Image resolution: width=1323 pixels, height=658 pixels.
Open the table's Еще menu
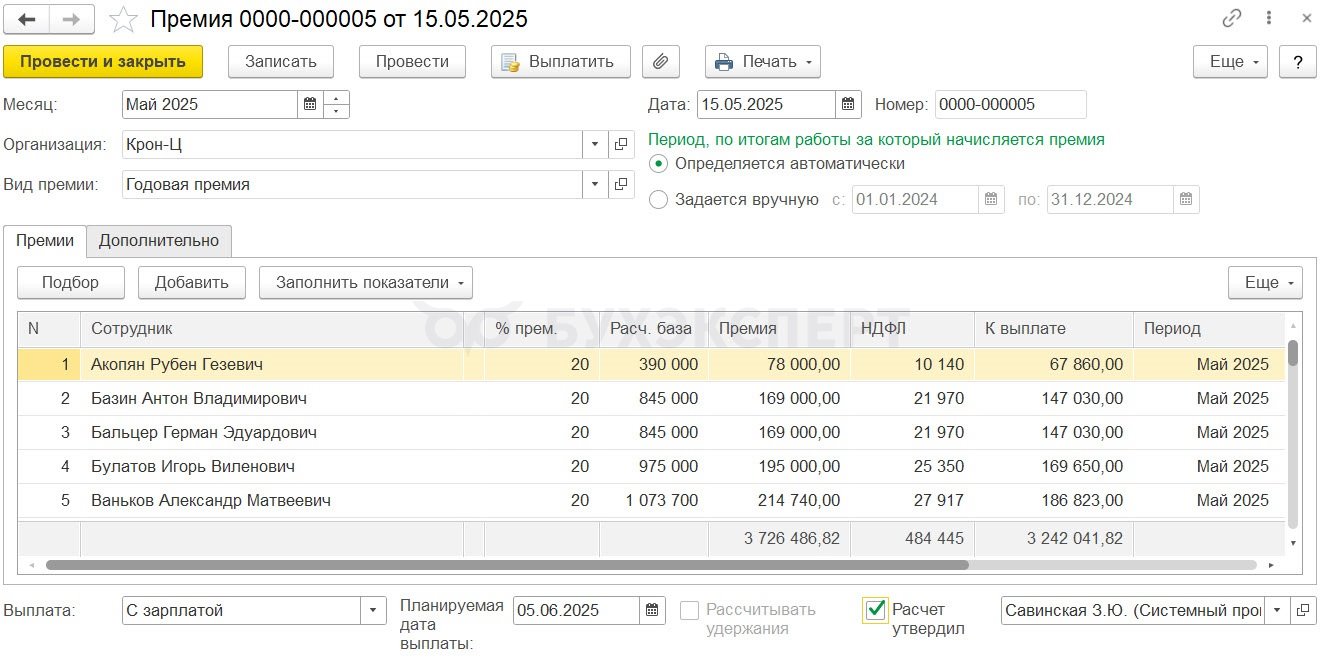(x=1265, y=282)
